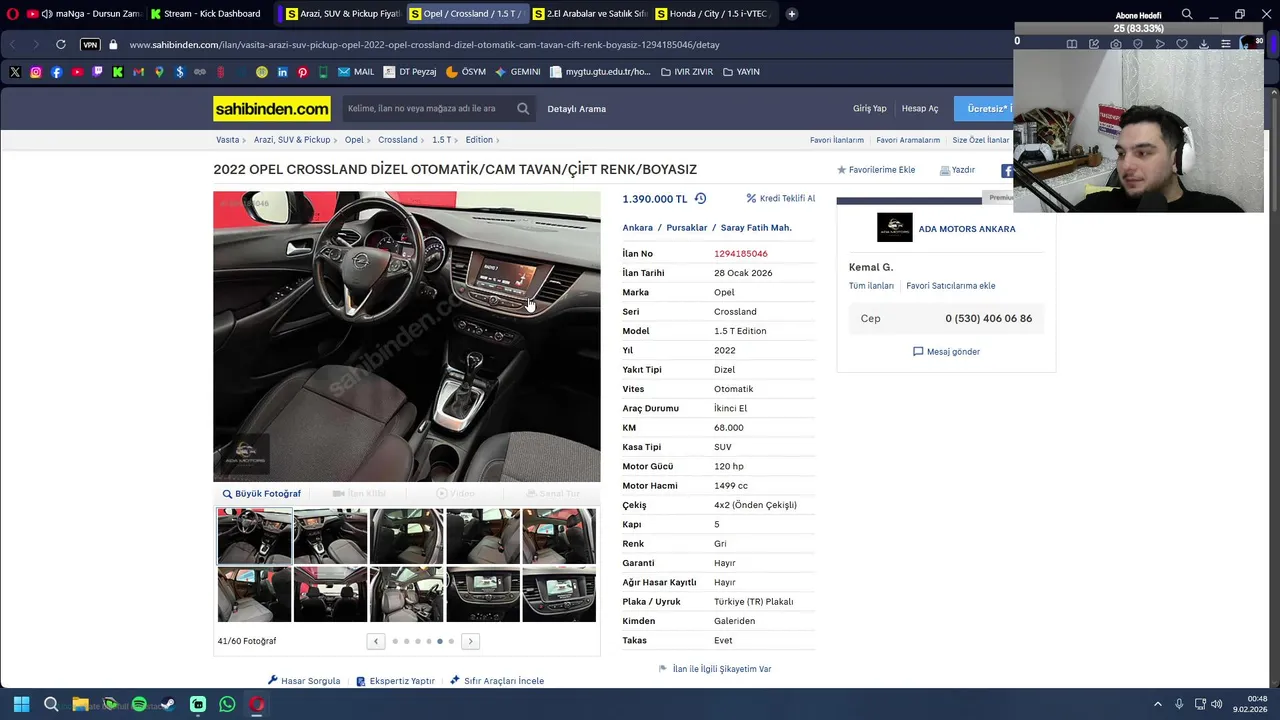Image resolution: width=1280 pixels, height=720 pixels.
Task: Click Kredi Teklifi Al
Action: click(780, 199)
